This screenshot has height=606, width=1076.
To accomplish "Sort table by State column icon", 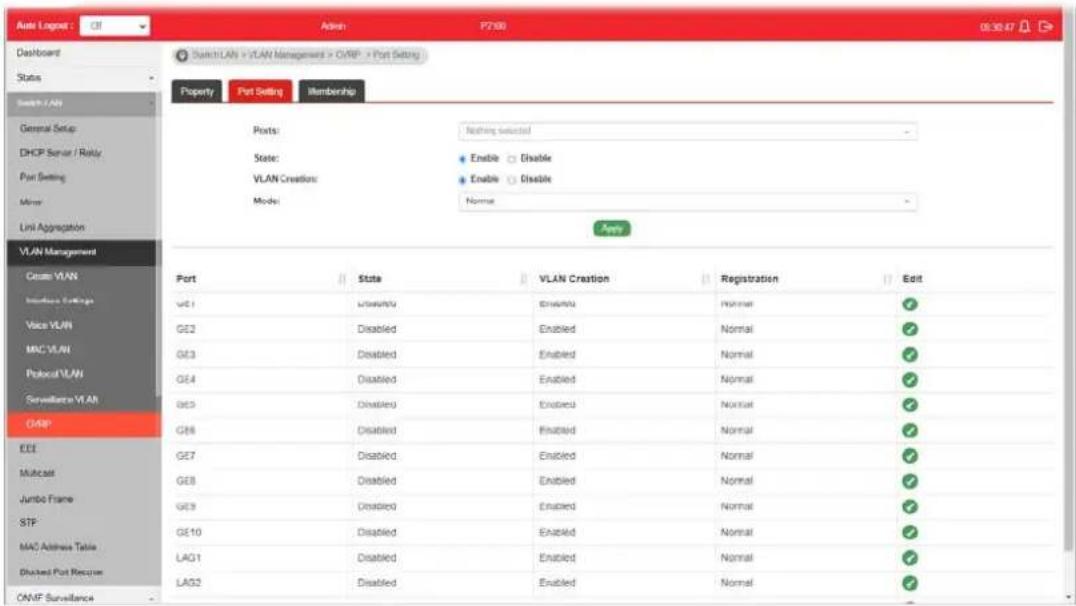I will coord(524,279).
